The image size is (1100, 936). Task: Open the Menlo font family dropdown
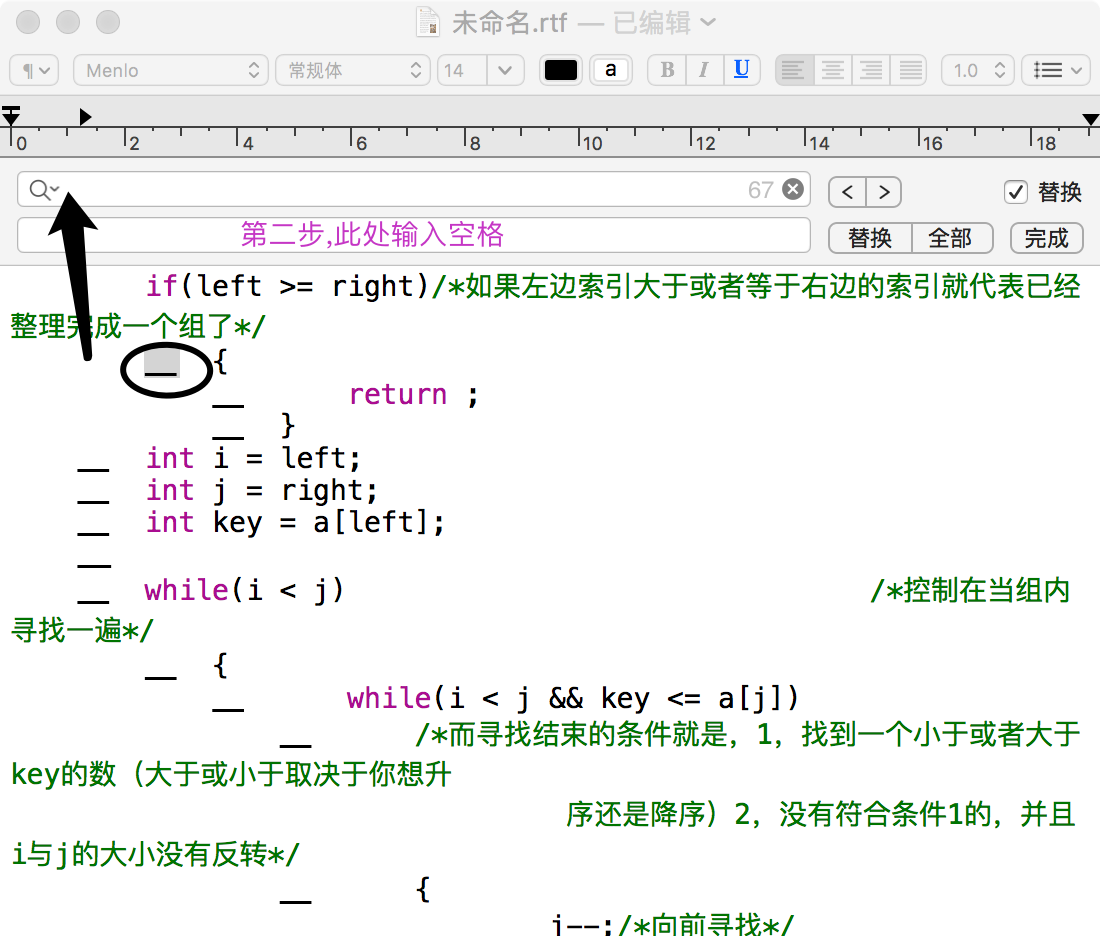[170, 70]
